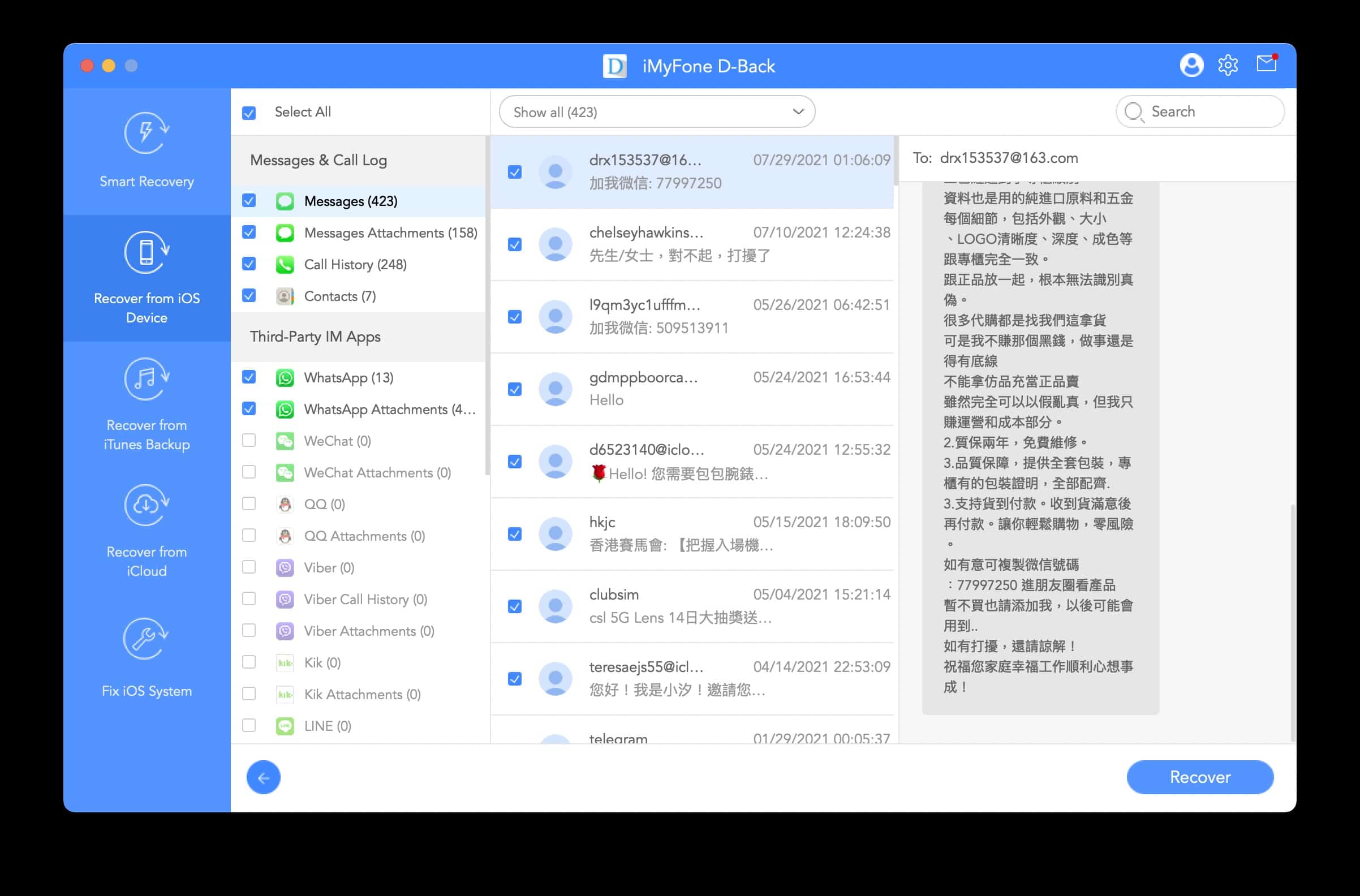Select Recover from iTunes Backup icon

[x=147, y=379]
